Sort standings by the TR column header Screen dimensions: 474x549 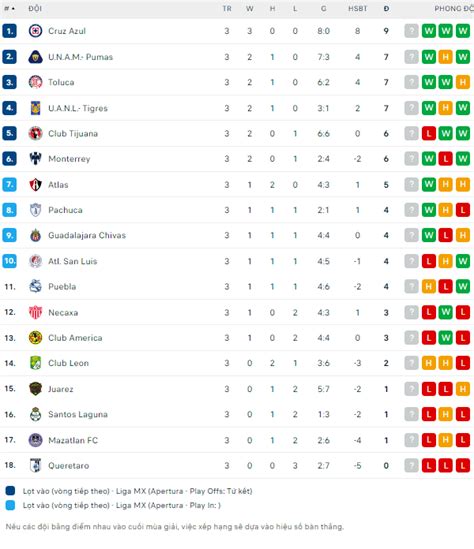(x=227, y=8)
